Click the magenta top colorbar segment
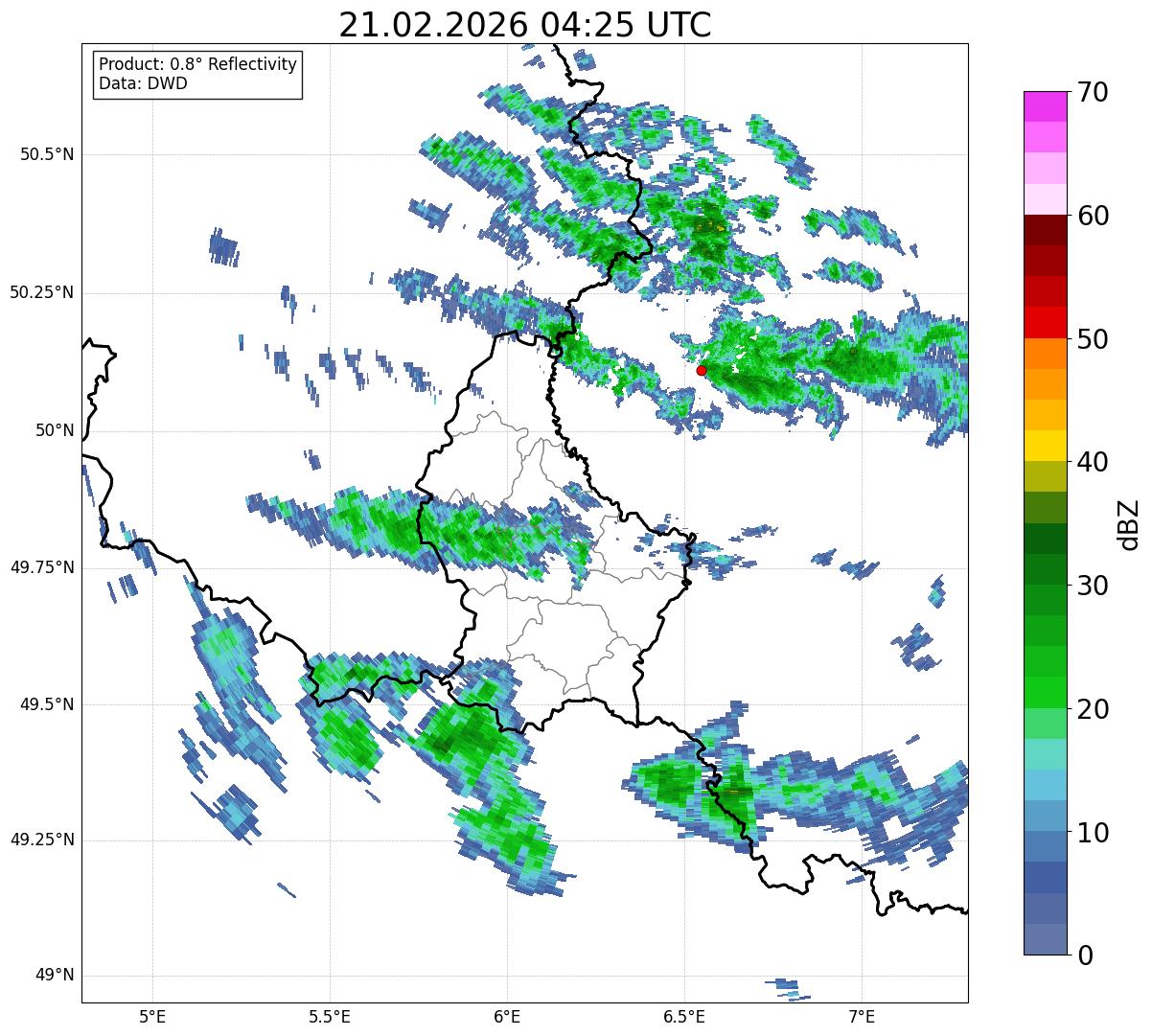 1045,106
